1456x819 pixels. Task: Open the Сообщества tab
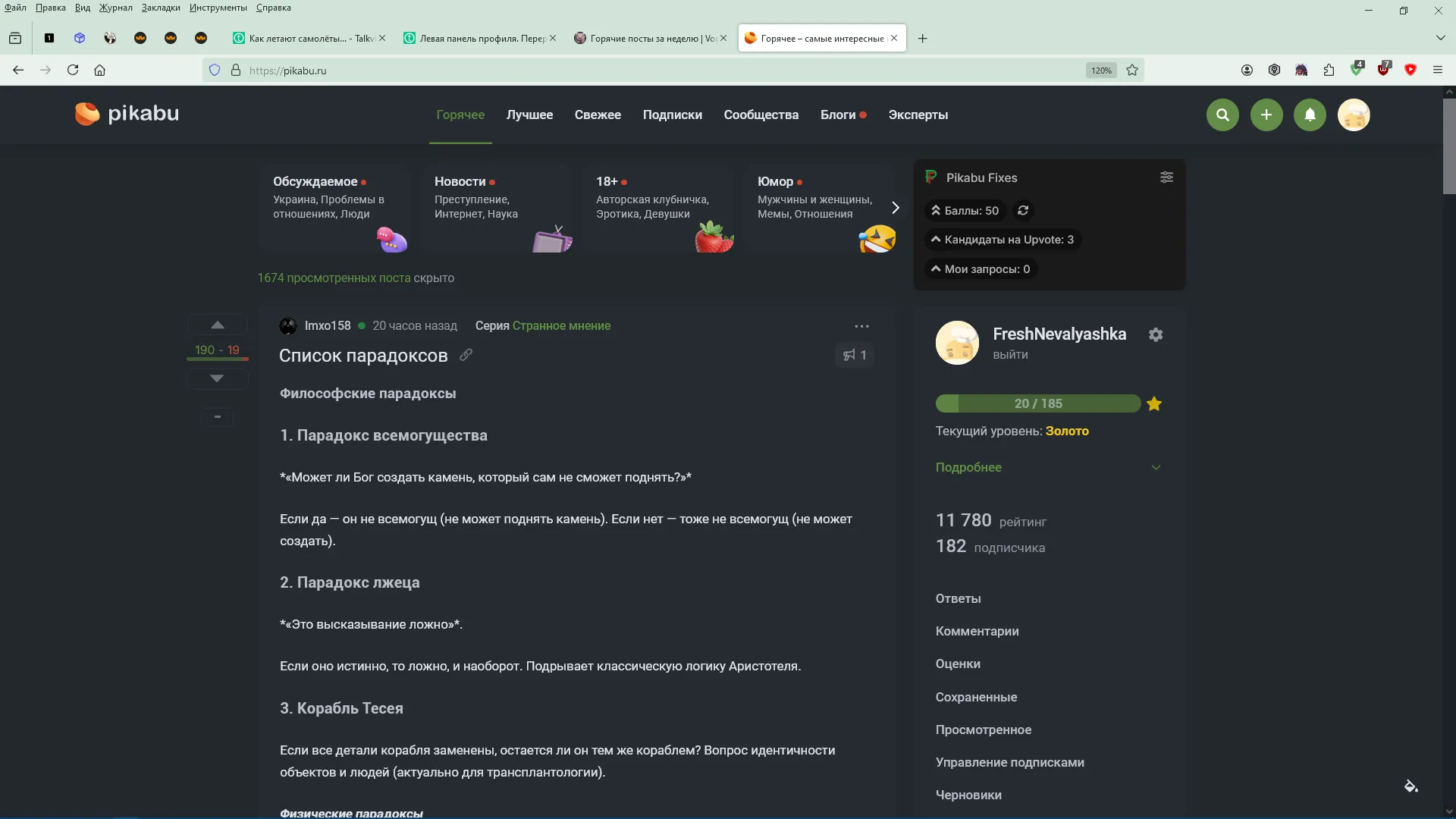[761, 115]
